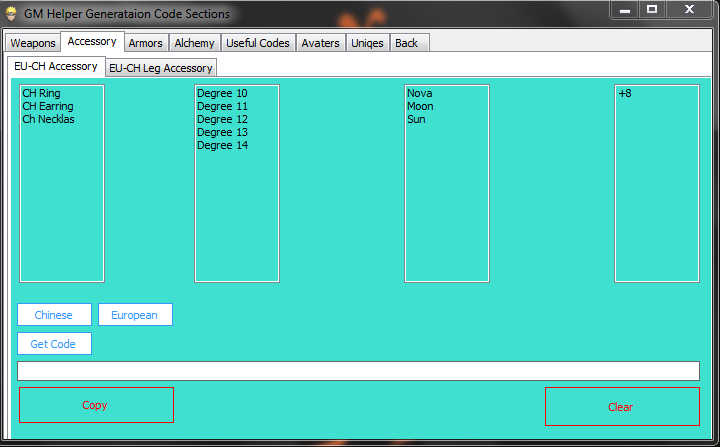The image size is (720, 447).
Task: Click the Back tab
Action: point(406,43)
